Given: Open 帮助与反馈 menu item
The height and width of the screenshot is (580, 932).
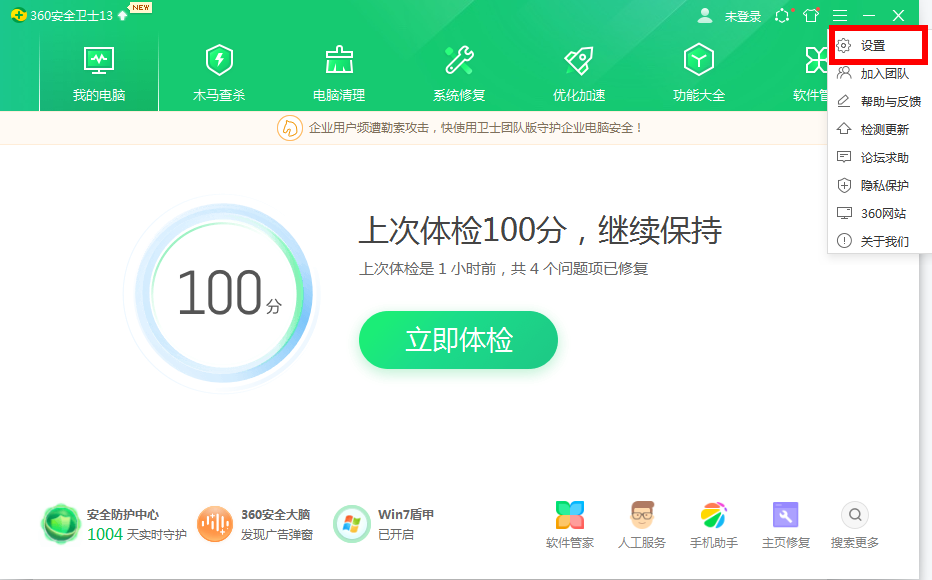Looking at the screenshot, I should click(880, 102).
